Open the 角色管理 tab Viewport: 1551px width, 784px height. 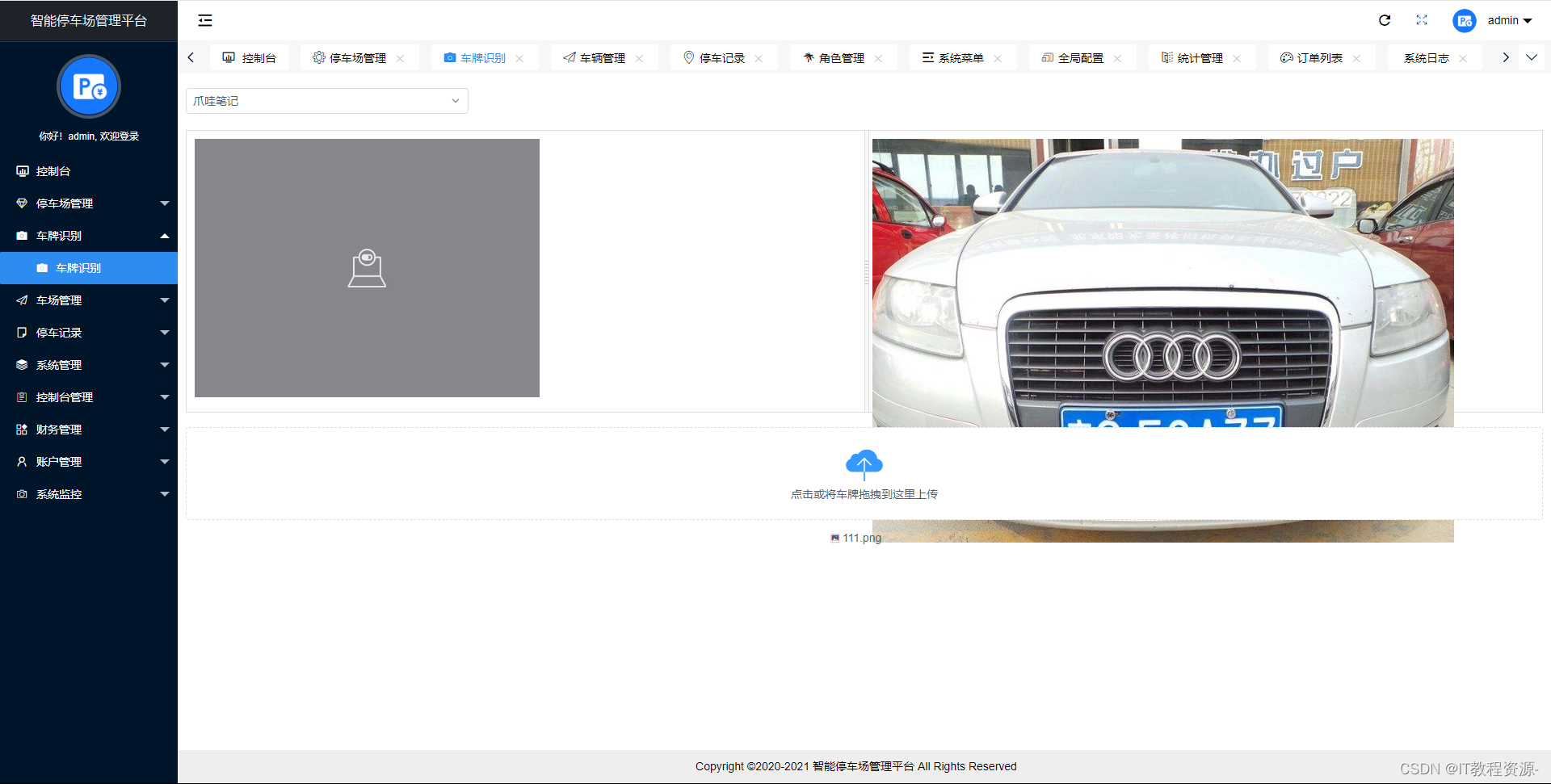pos(842,58)
